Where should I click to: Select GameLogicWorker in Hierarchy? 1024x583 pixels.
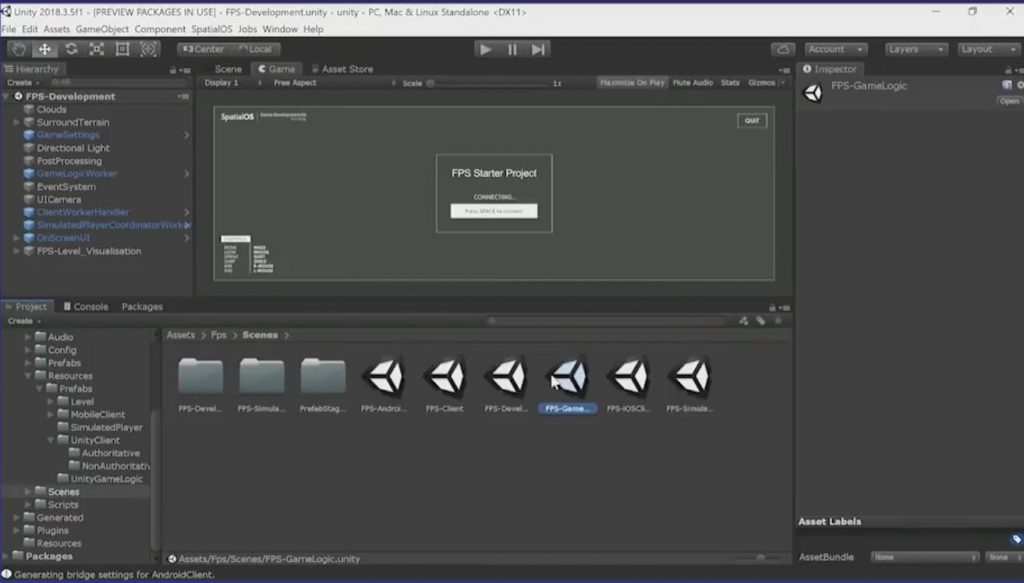pyautogui.click(x=76, y=174)
